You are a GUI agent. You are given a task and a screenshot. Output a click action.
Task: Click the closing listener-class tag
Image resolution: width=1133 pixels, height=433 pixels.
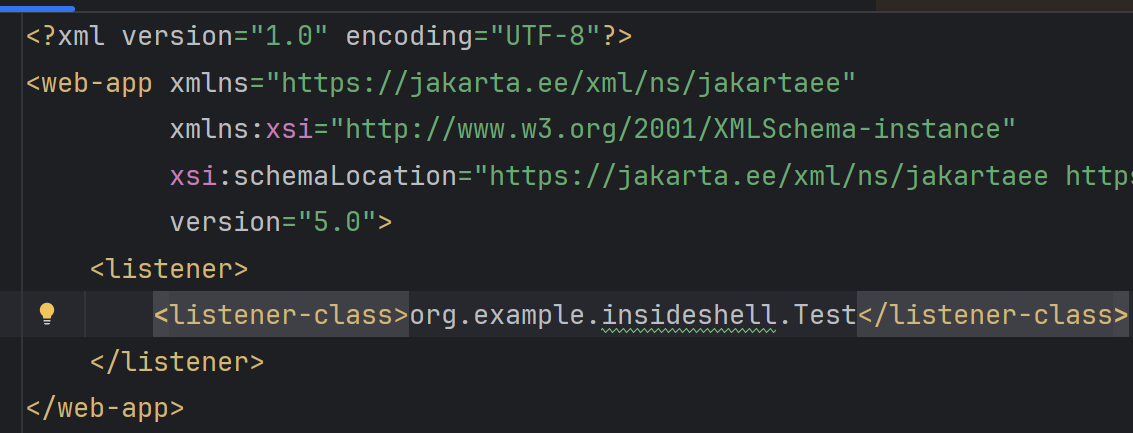(993, 315)
